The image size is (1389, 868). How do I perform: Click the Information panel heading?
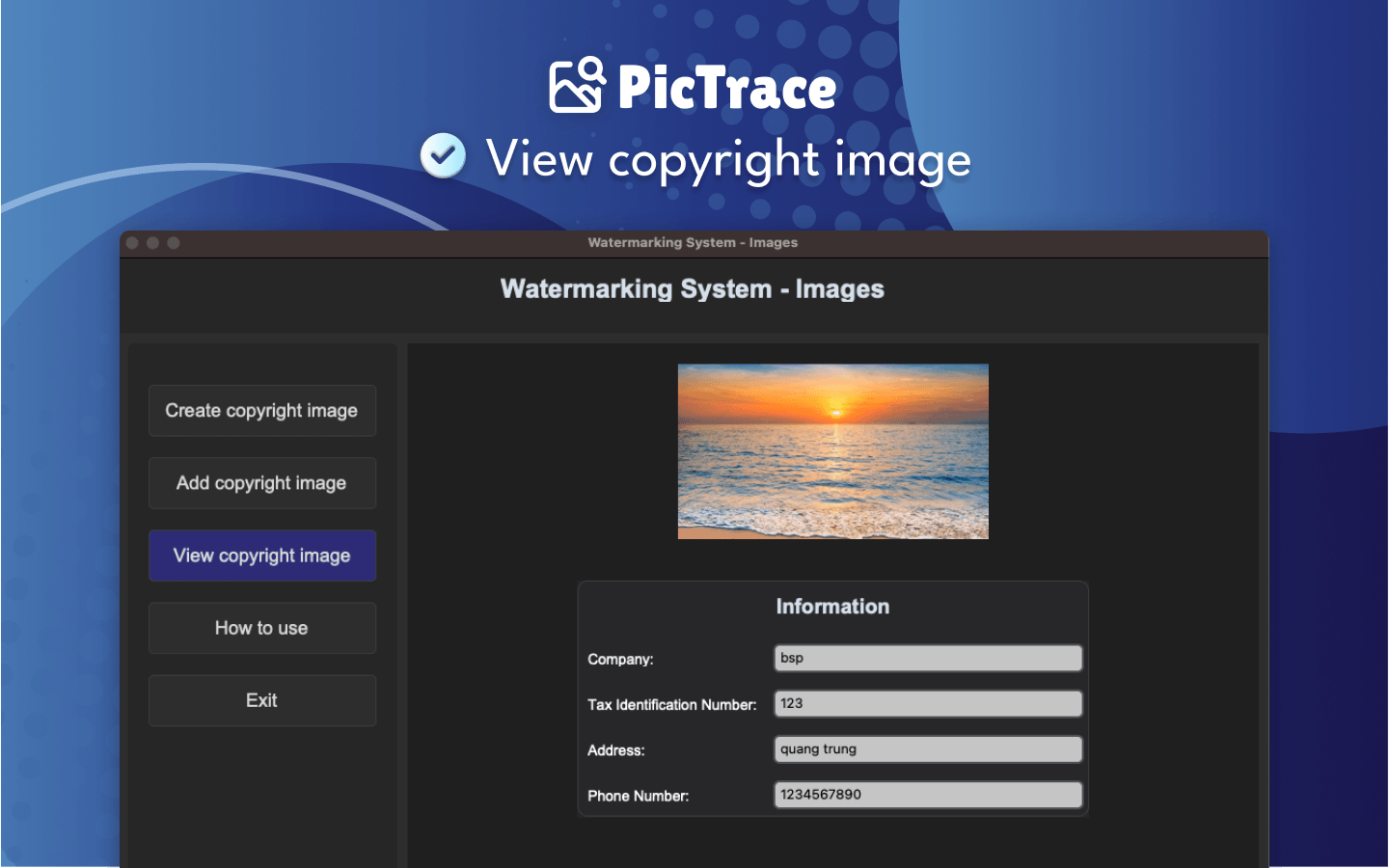[832, 607]
